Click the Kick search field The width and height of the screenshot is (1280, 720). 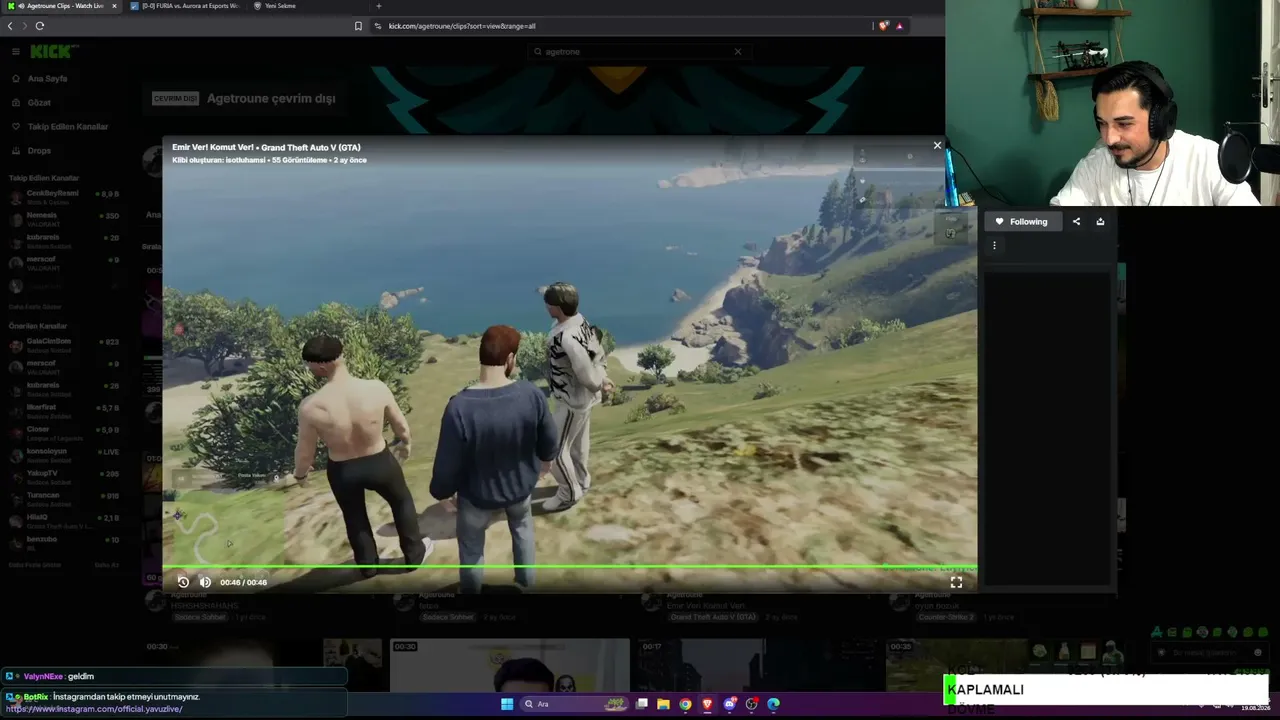[x=640, y=52]
